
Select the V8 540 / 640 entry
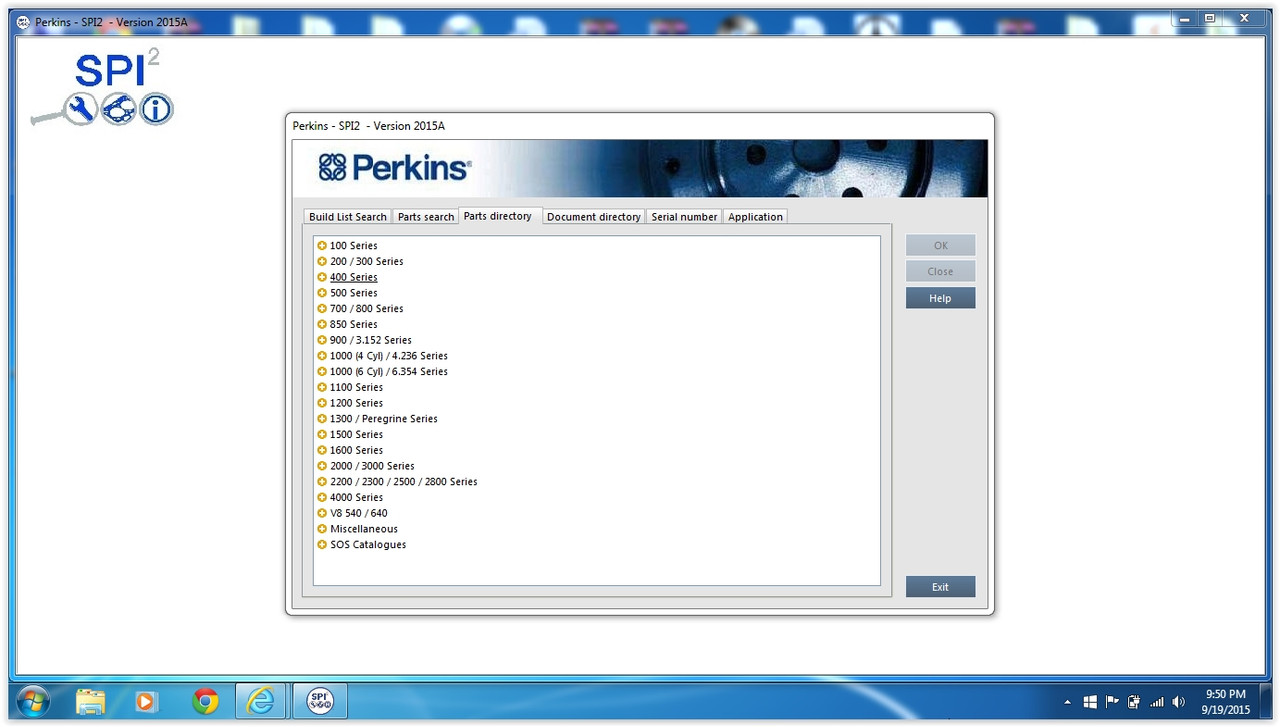(x=359, y=513)
